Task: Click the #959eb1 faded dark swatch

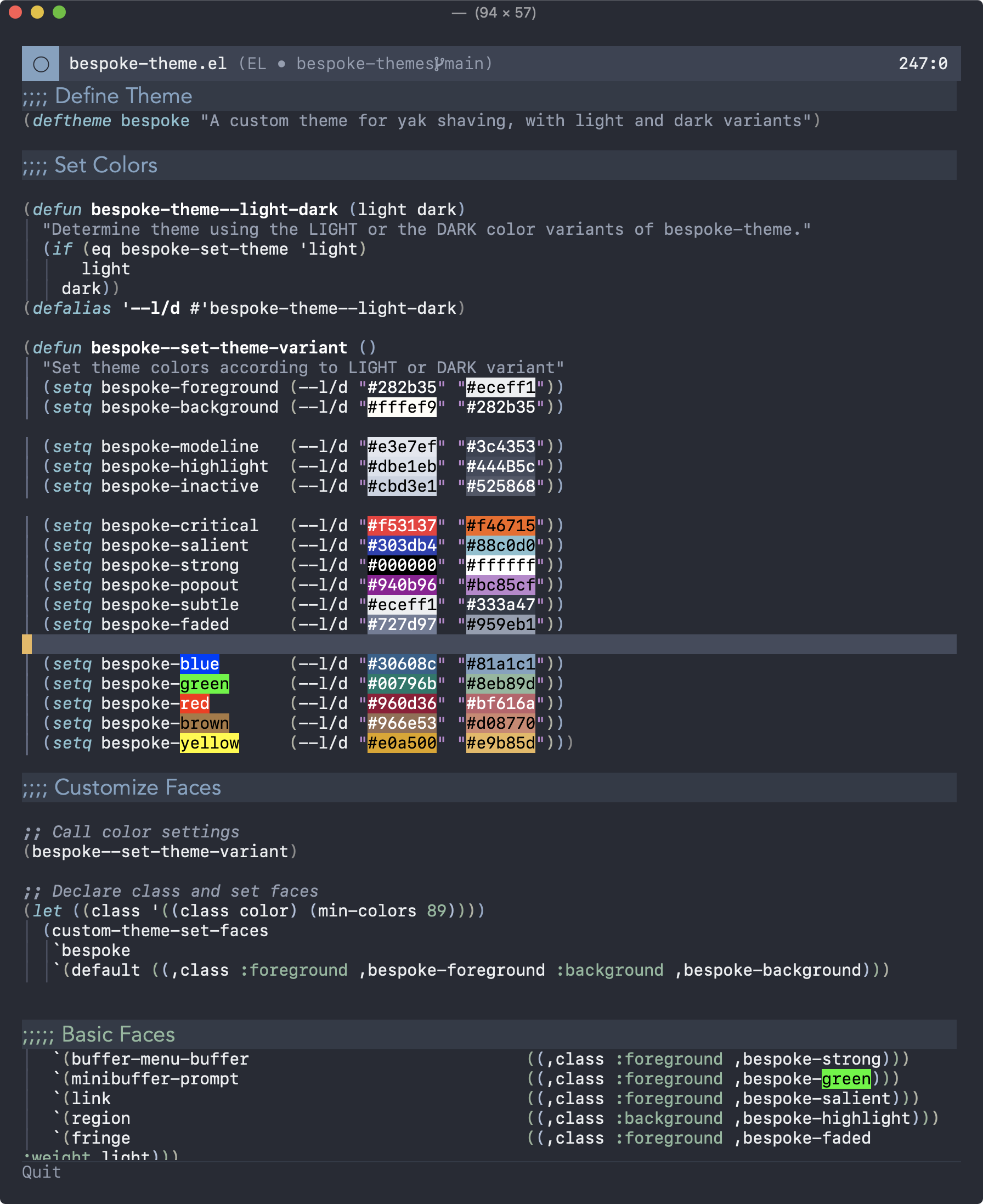Action: 501,624
